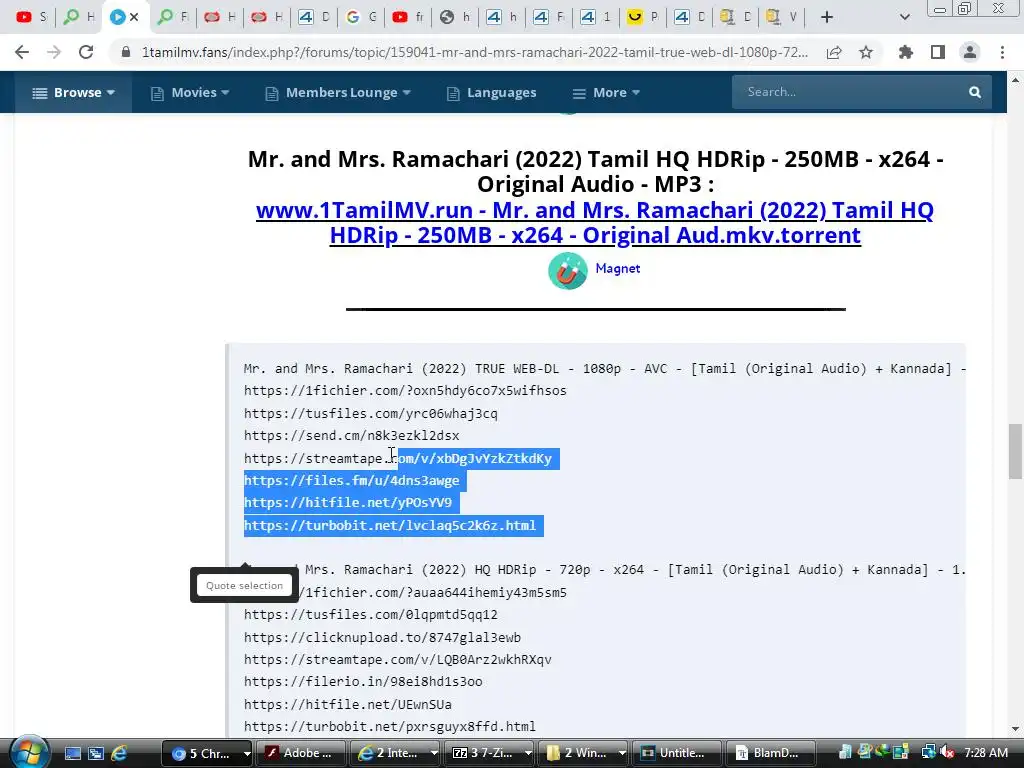Click the highlighted hitfile yPOsYV9 URL text
The width and height of the screenshot is (1024, 768).
[x=347, y=503]
